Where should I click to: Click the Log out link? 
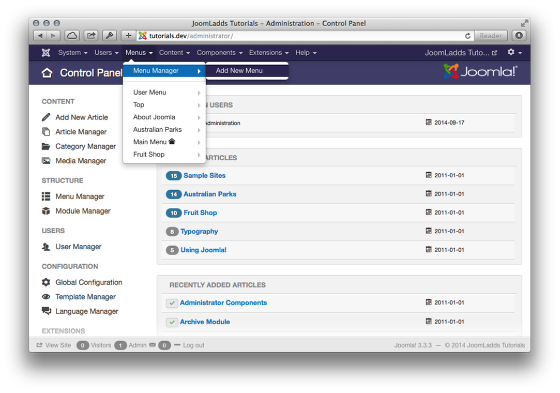point(190,345)
